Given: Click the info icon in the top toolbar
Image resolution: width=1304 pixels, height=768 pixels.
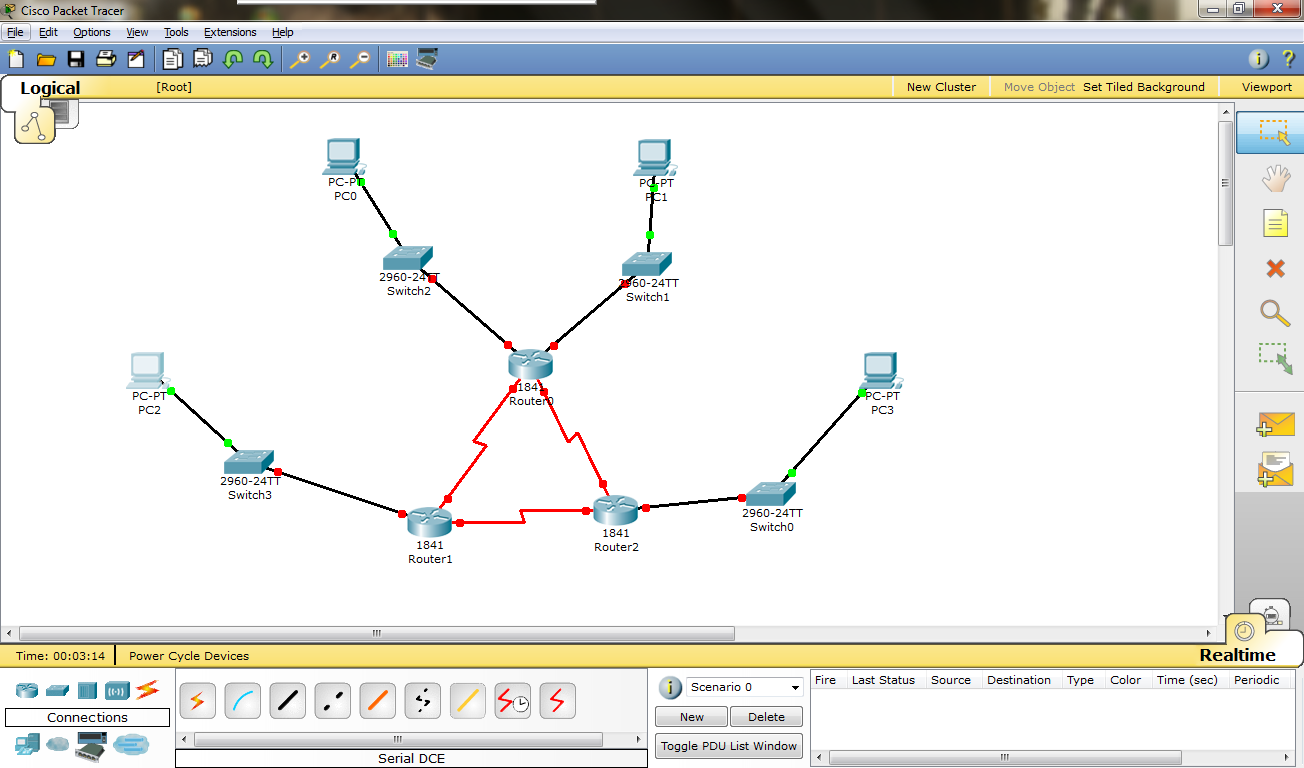Looking at the screenshot, I should pyautogui.click(x=1258, y=59).
